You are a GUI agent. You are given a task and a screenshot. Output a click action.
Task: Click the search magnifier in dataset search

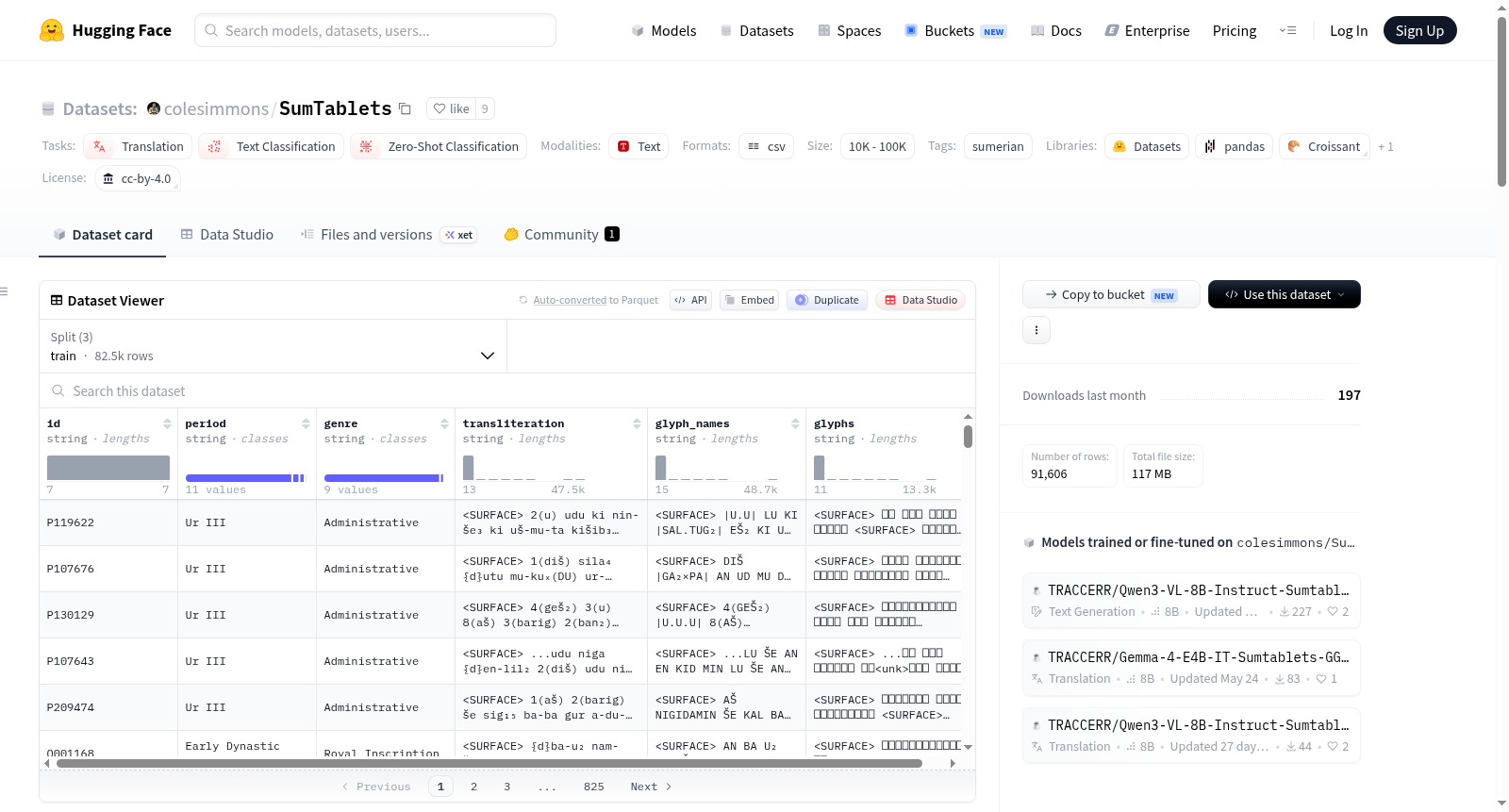(x=58, y=390)
